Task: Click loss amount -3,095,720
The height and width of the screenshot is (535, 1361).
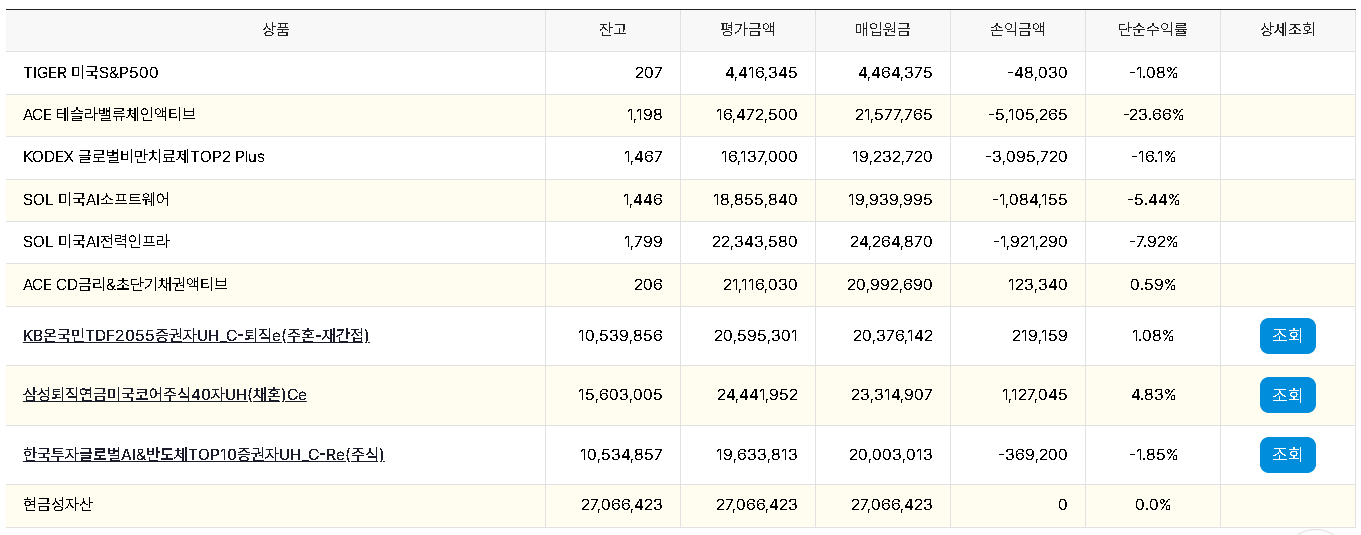Action: click(x=1027, y=157)
